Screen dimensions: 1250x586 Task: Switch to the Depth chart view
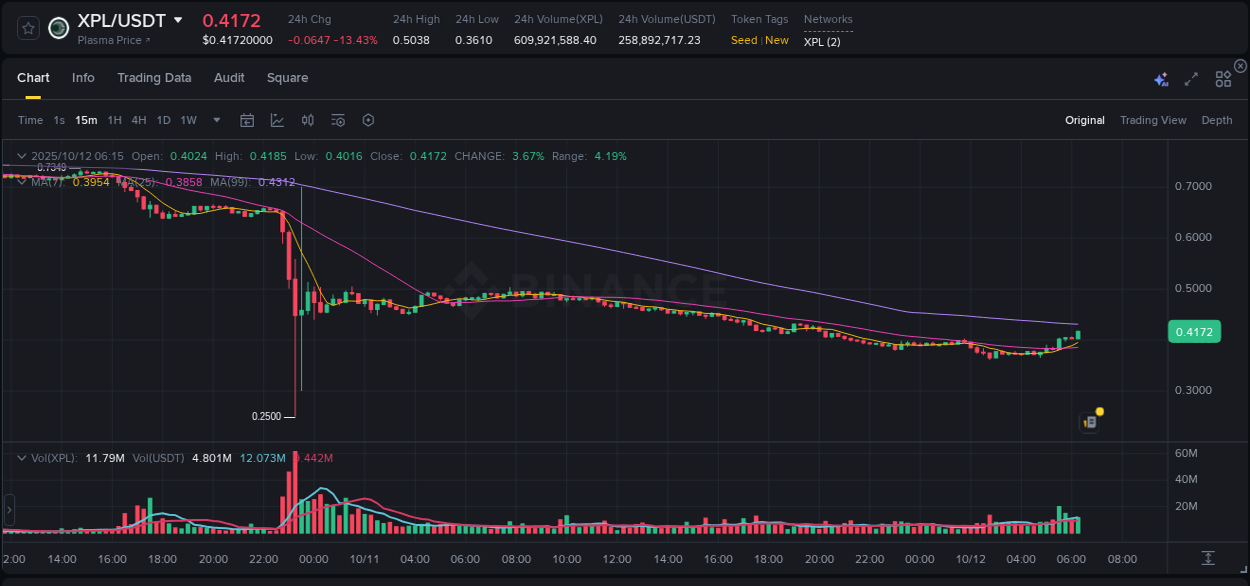pyautogui.click(x=1217, y=120)
